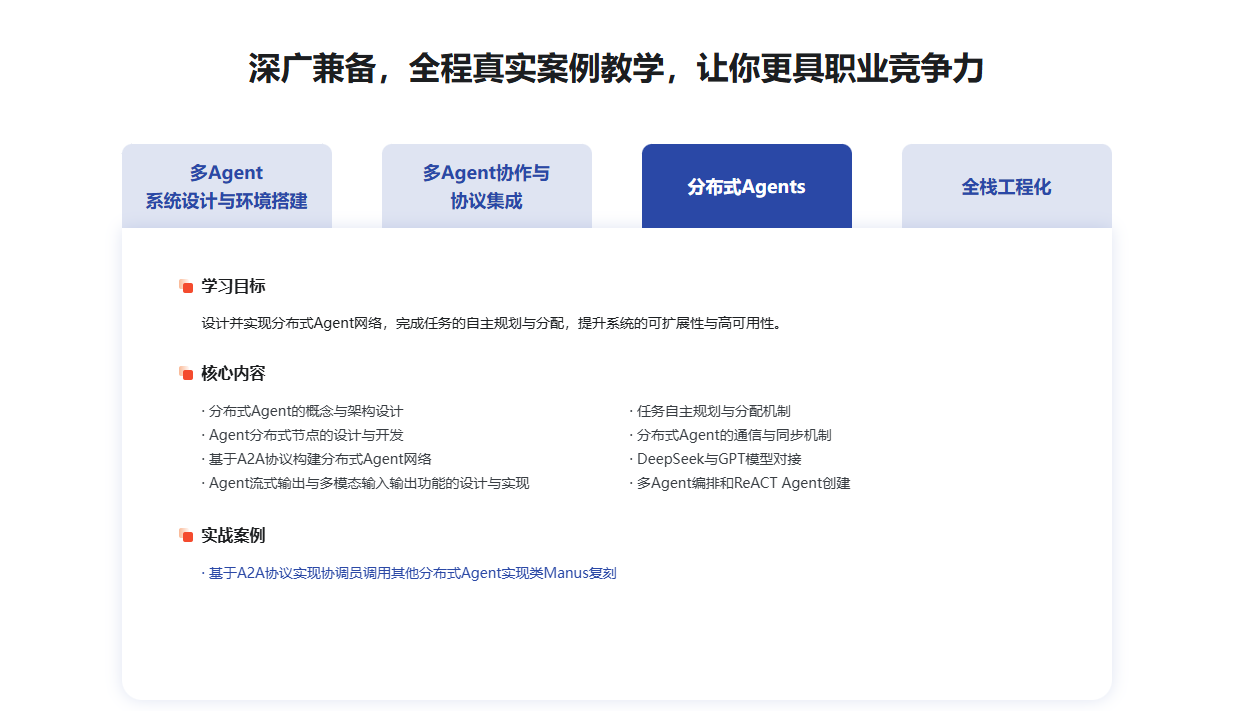
Task: Click the 分布式Agent的通信与同步机制 item
Action: pyautogui.click(x=733, y=435)
